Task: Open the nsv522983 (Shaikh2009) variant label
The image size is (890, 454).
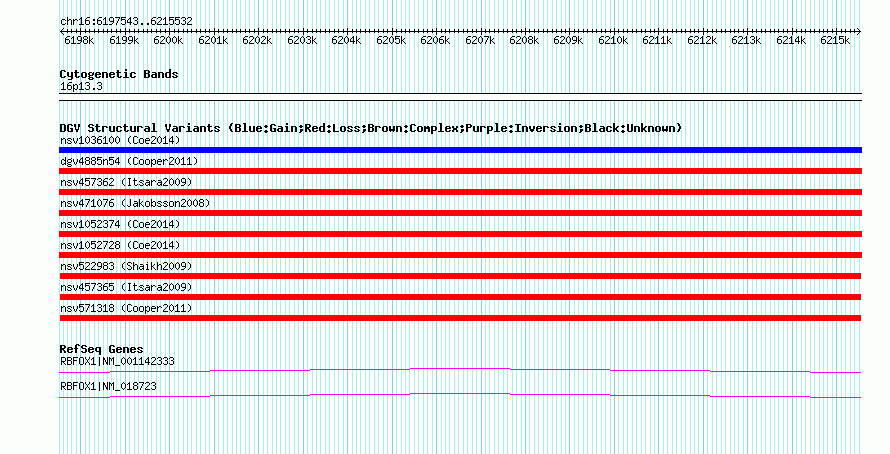Action: tap(126, 266)
